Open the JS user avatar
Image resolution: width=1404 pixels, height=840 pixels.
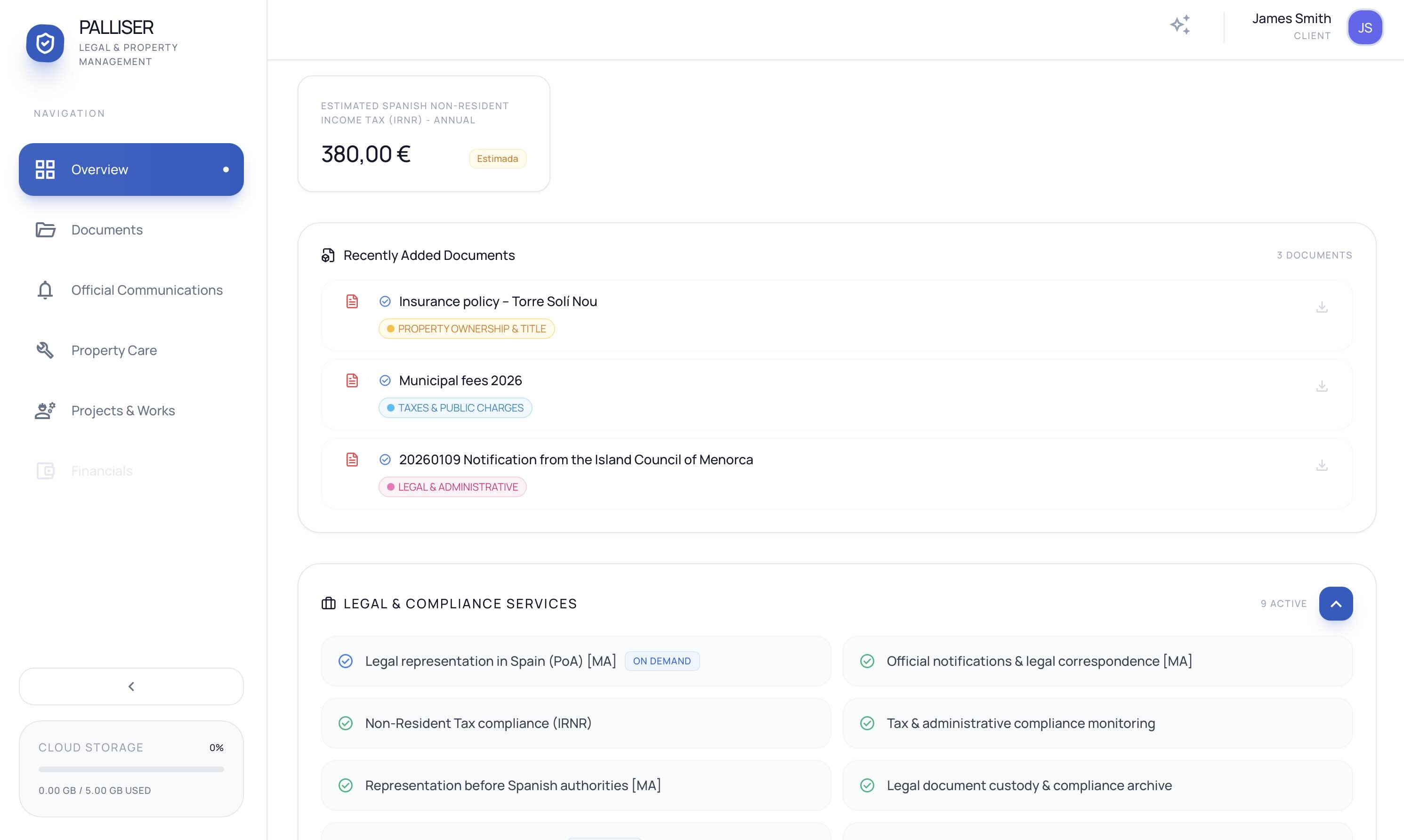click(1364, 27)
